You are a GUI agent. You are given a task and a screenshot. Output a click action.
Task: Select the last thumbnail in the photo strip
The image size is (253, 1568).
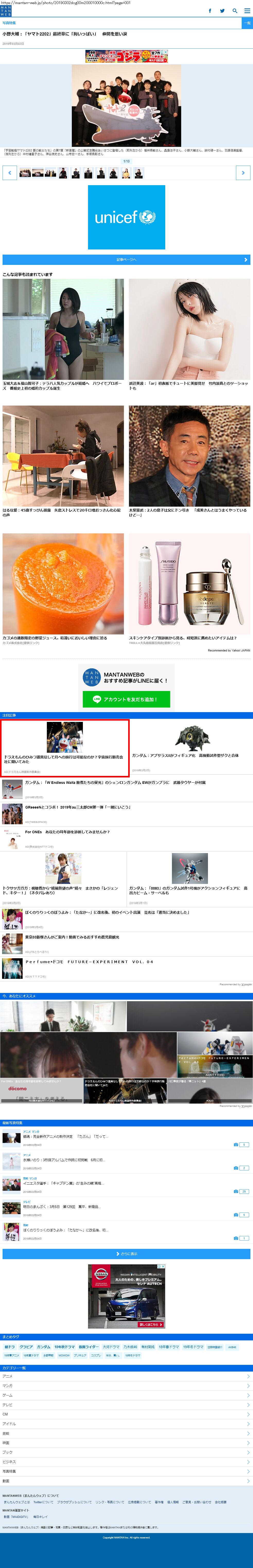click(x=138, y=173)
